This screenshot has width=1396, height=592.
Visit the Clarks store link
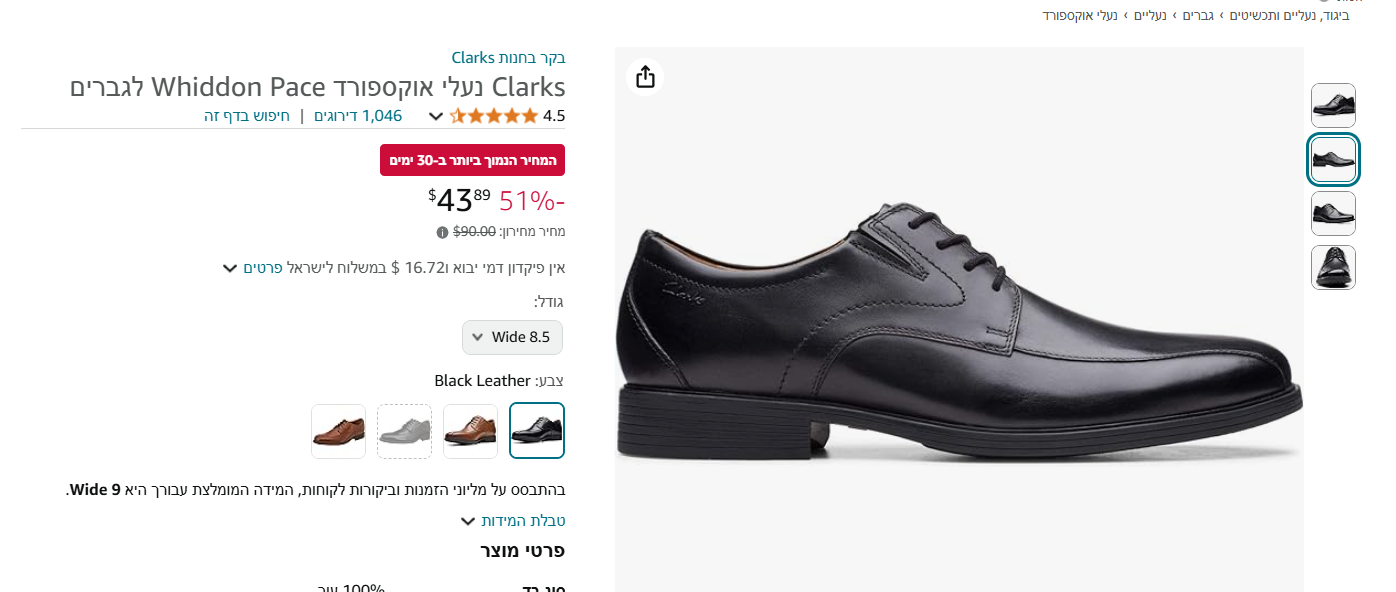[508, 57]
